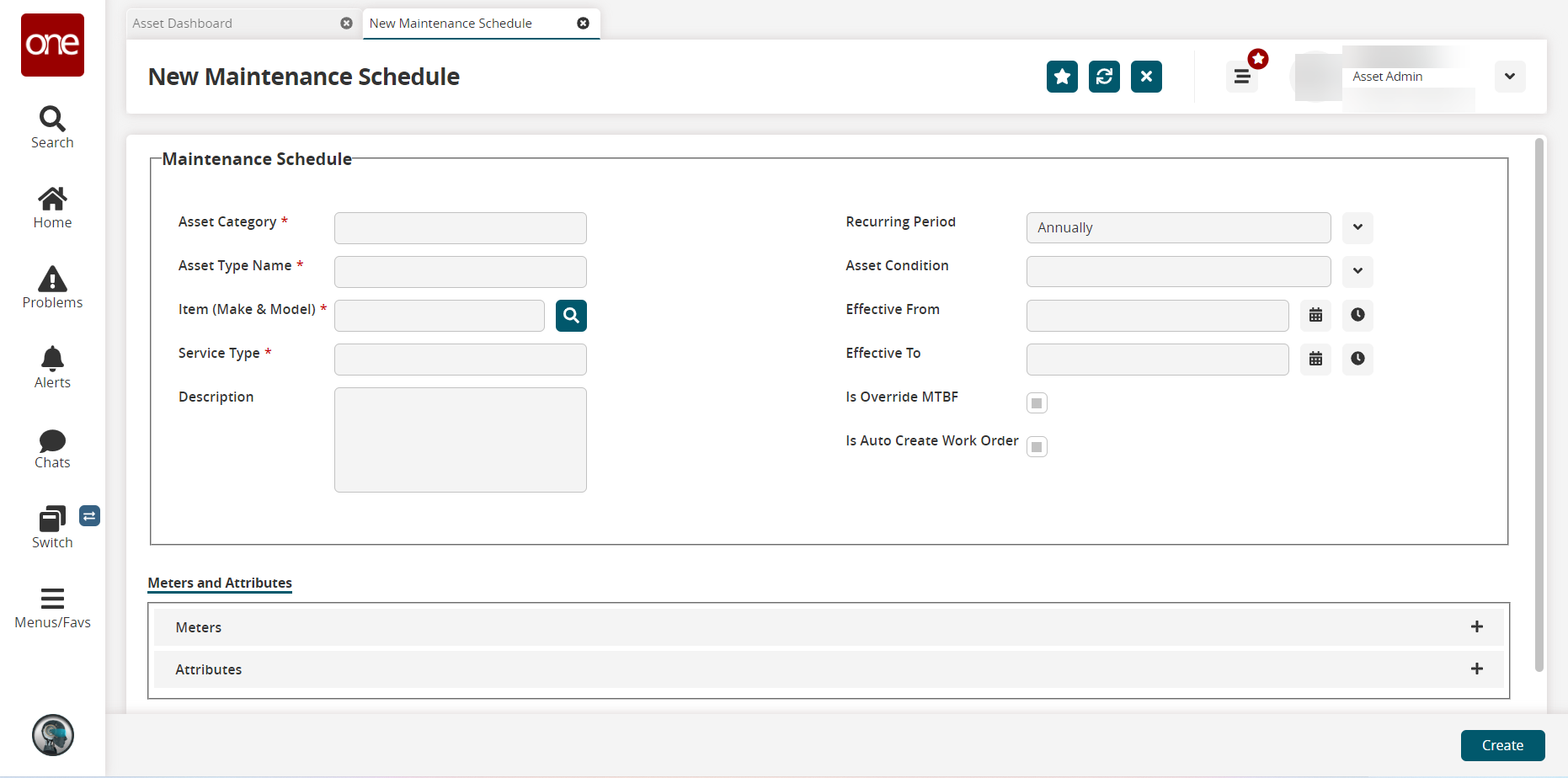Focus the Asset Type Name field
This screenshot has height=778, width=1568.
click(x=461, y=272)
